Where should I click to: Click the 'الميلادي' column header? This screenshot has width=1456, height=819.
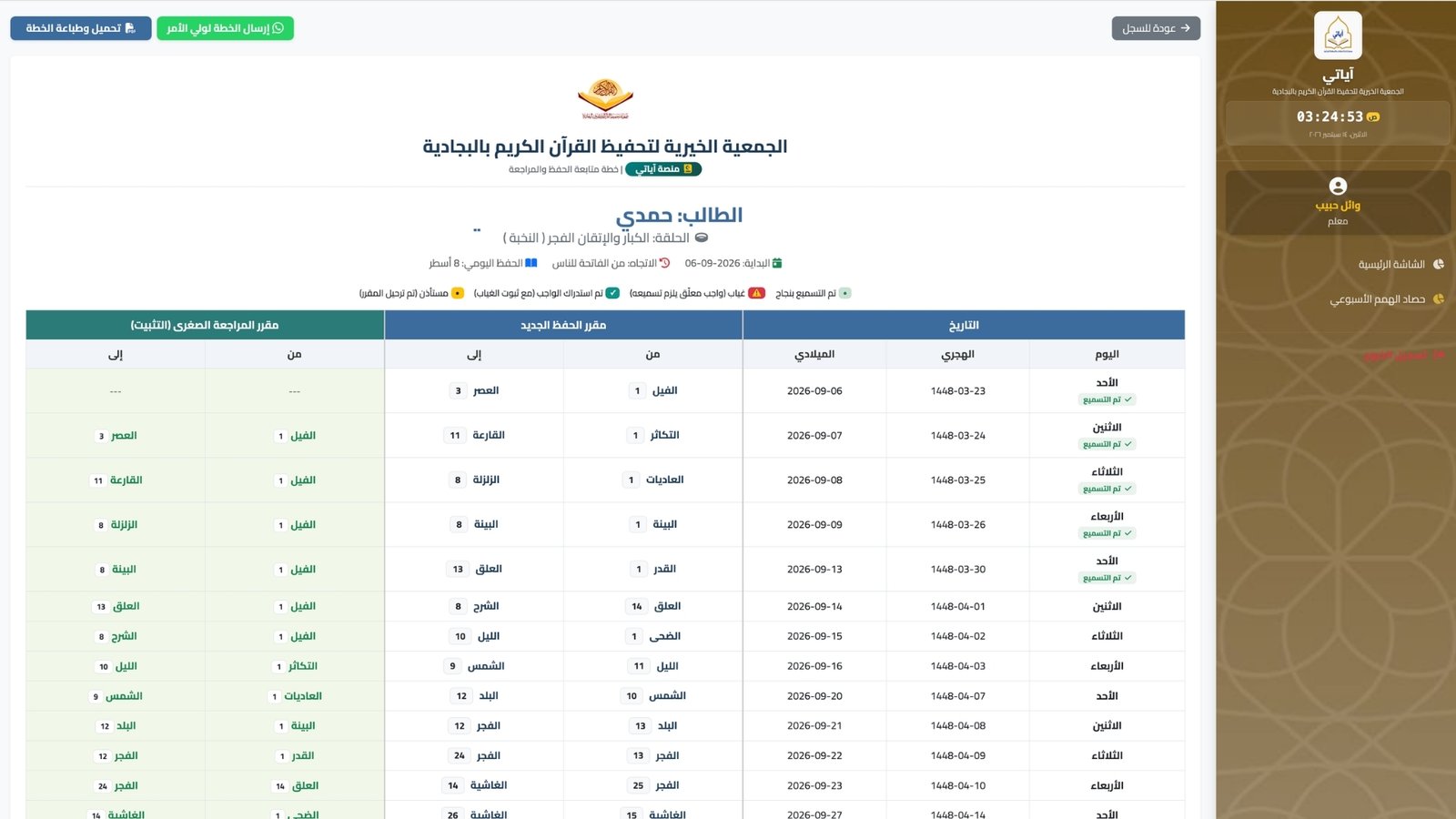(x=814, y=354)
